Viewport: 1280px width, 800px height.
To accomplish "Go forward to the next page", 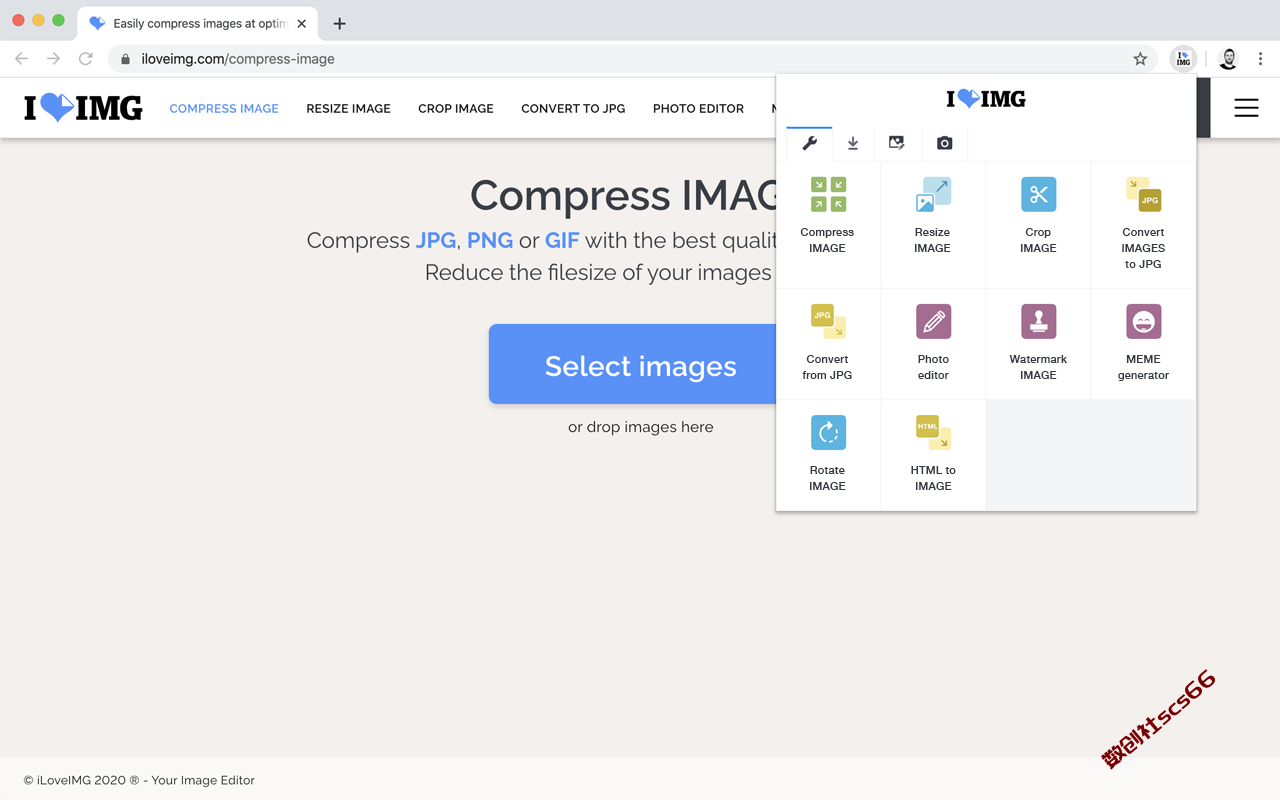I will click(x=54, y=59).
